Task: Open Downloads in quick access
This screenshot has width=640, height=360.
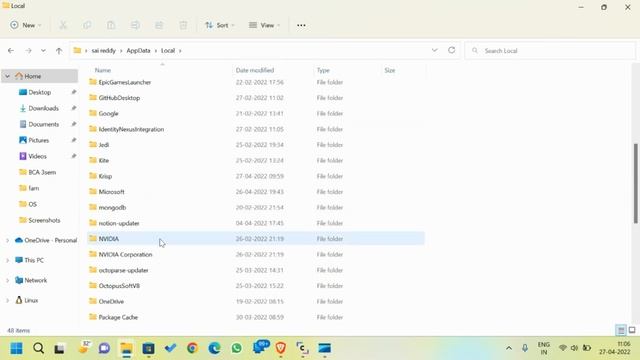Action: [43, 108]
